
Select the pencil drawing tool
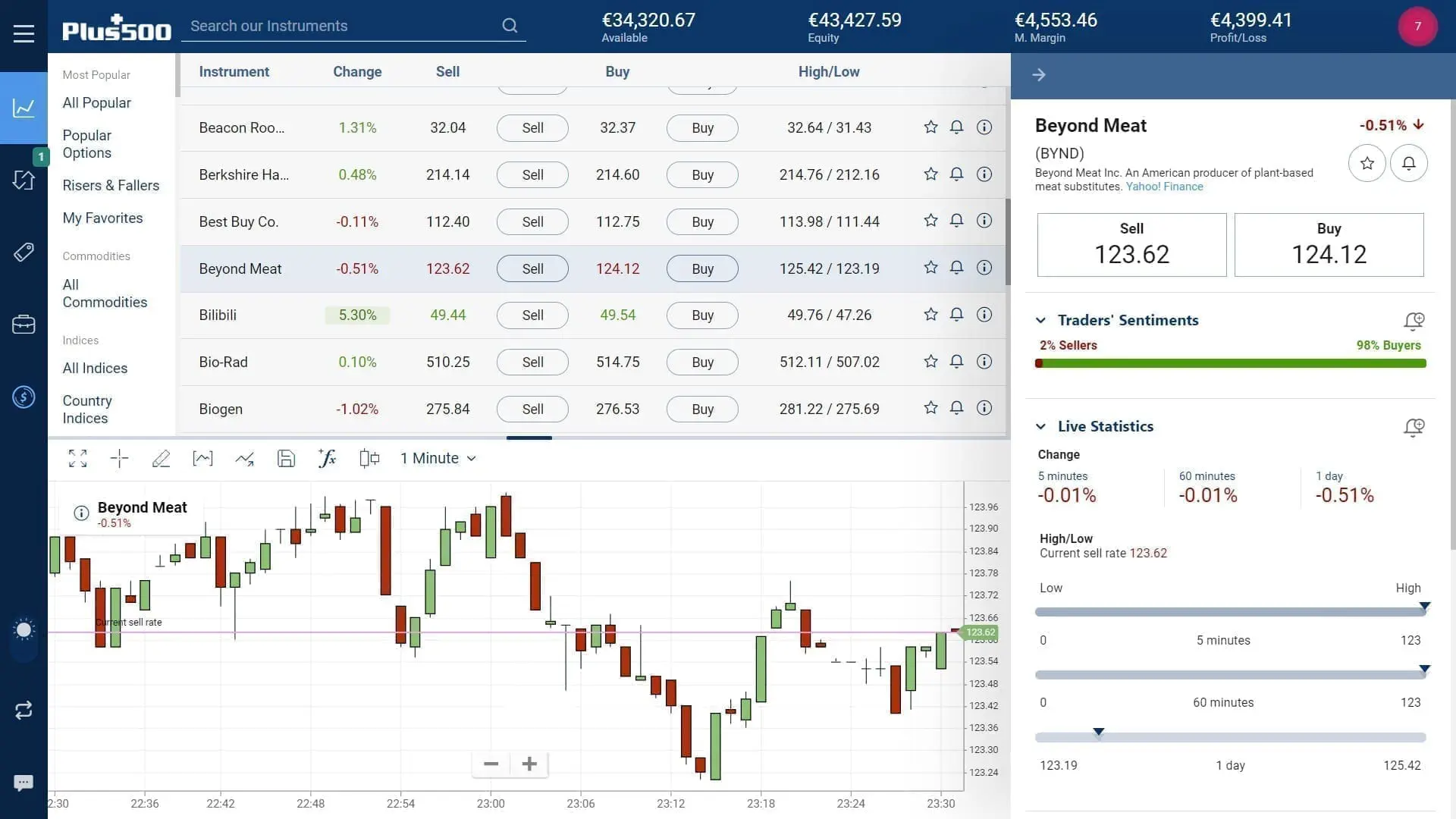click(x=161, y=458)
